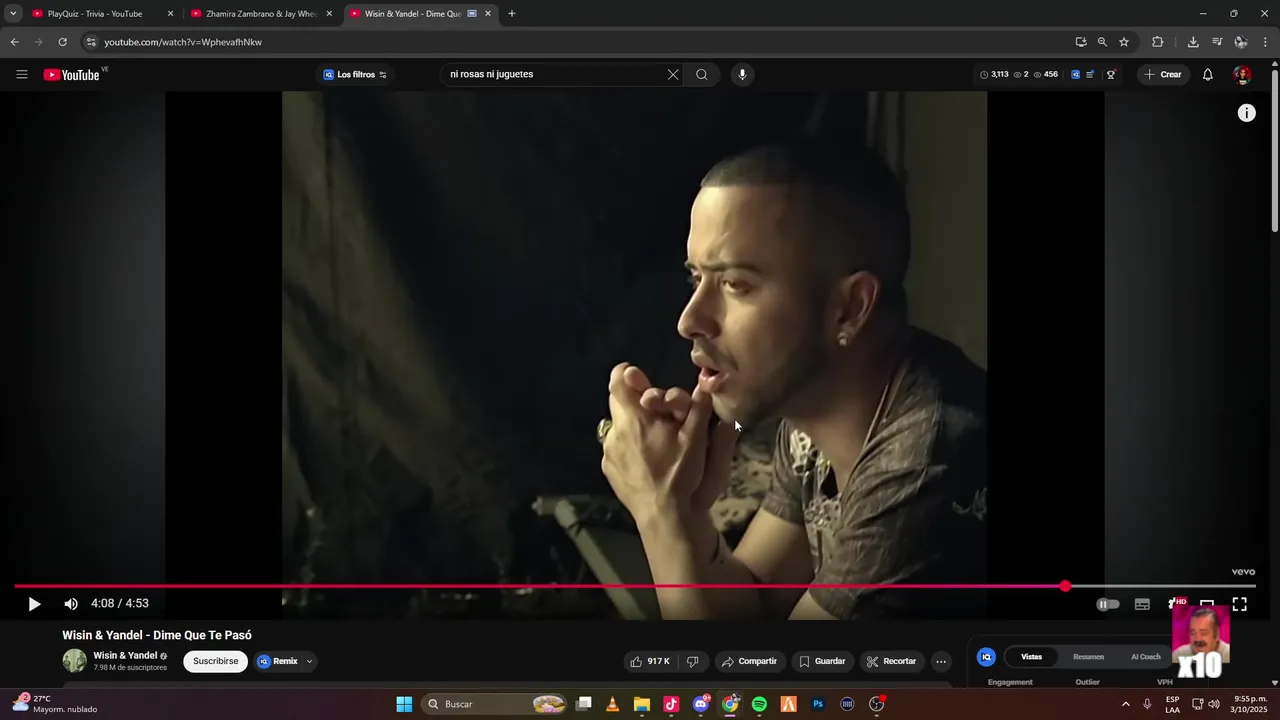The image size is (1280, 720).
Task: Open the page zoom magnifier icon
Action: (1102, 42)
